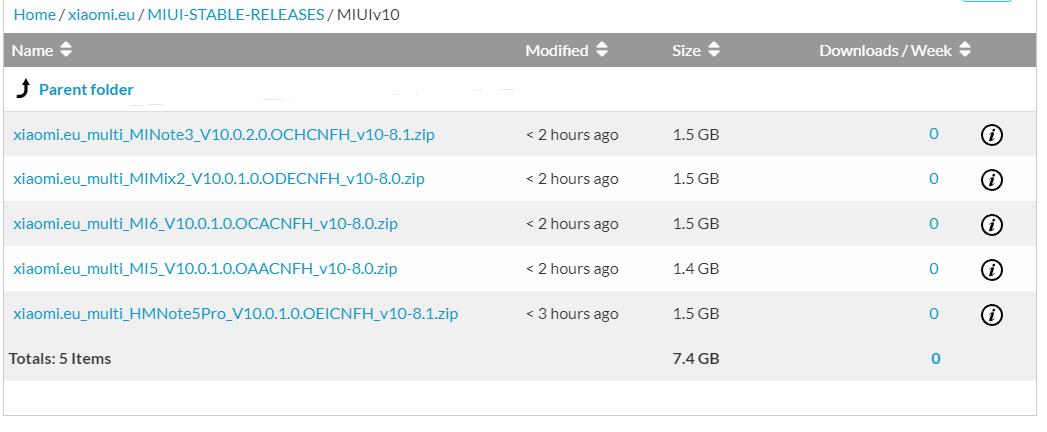Download MI6 V10.0.1.0 zip file
This screenshot has height=432, width=1047.
pyautogui.click(x=205, y=224)
